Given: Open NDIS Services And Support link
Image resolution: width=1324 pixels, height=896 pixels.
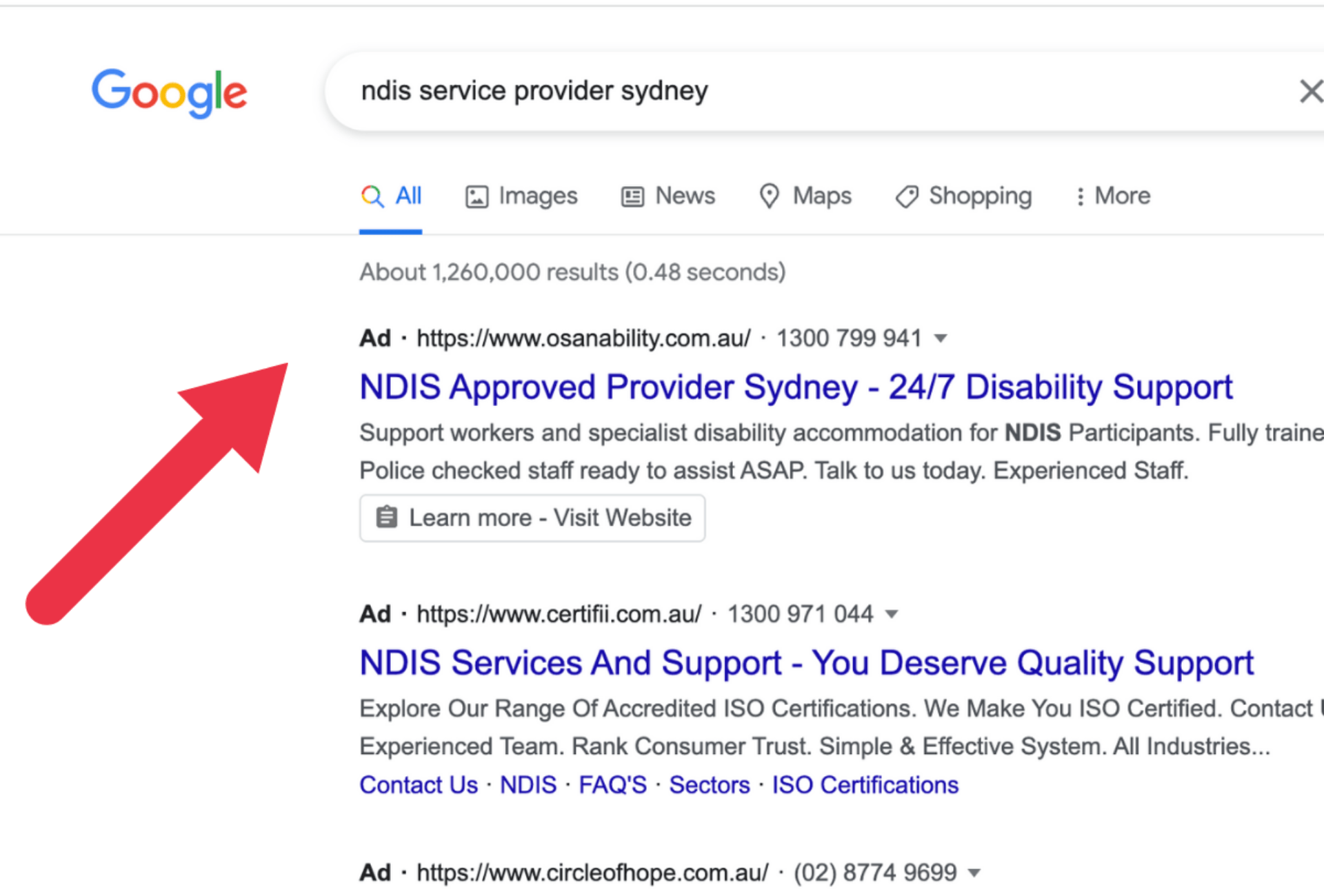Looking at the screenshot, I should click(805, 662).
